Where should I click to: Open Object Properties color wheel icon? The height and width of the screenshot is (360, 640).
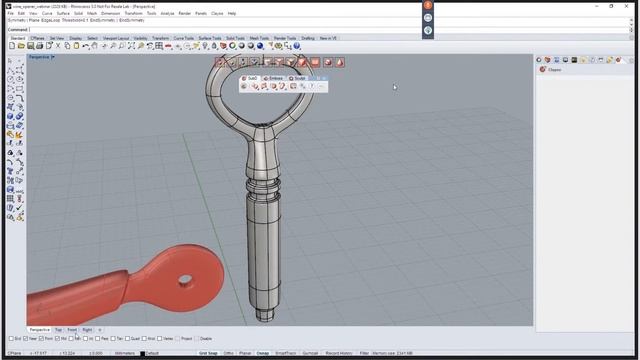coord(232,46)
